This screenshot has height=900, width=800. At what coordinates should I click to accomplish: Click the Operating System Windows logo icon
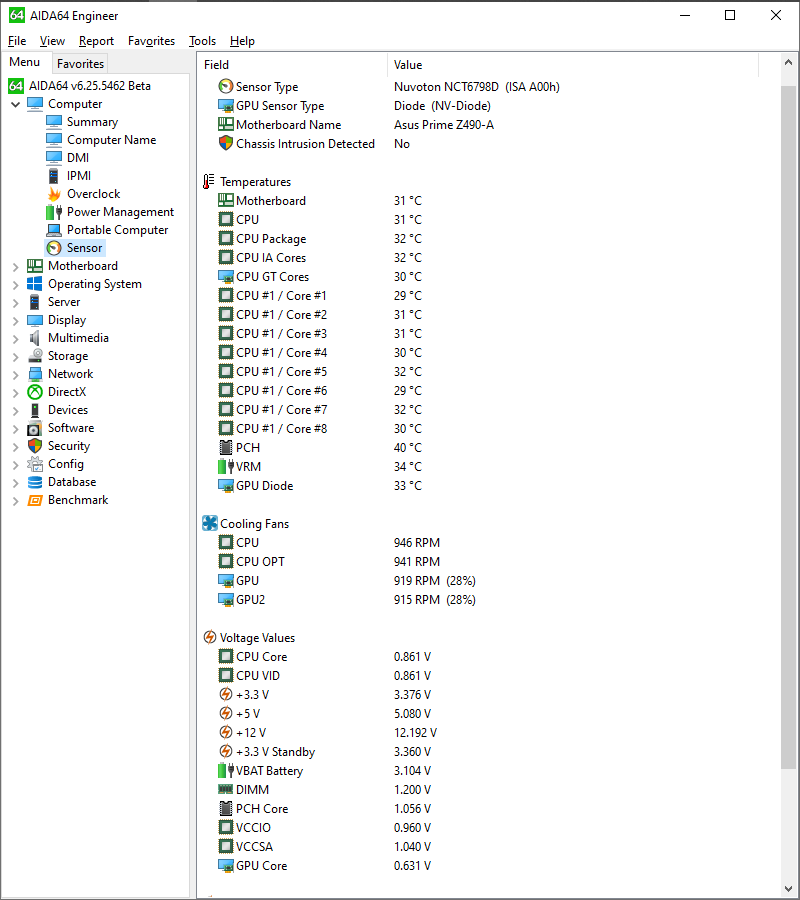tap(35, 284)
